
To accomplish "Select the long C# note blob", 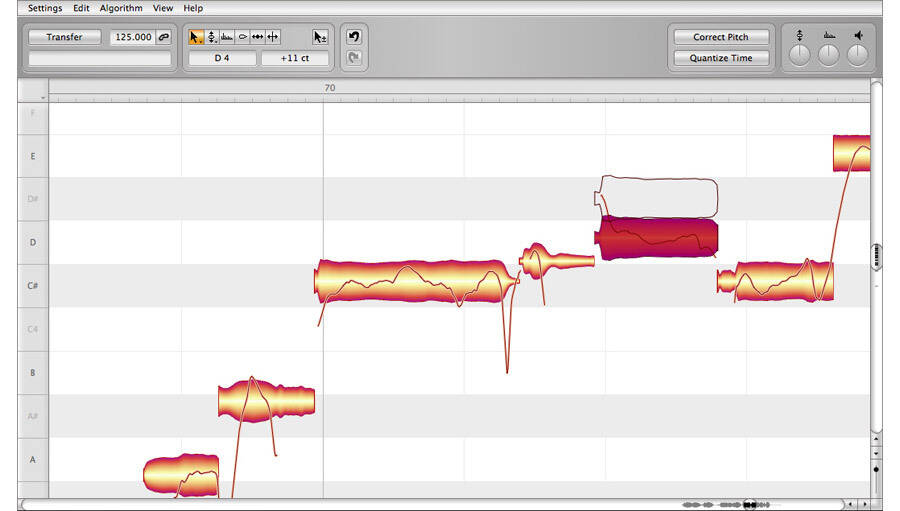I will (415, 281).
